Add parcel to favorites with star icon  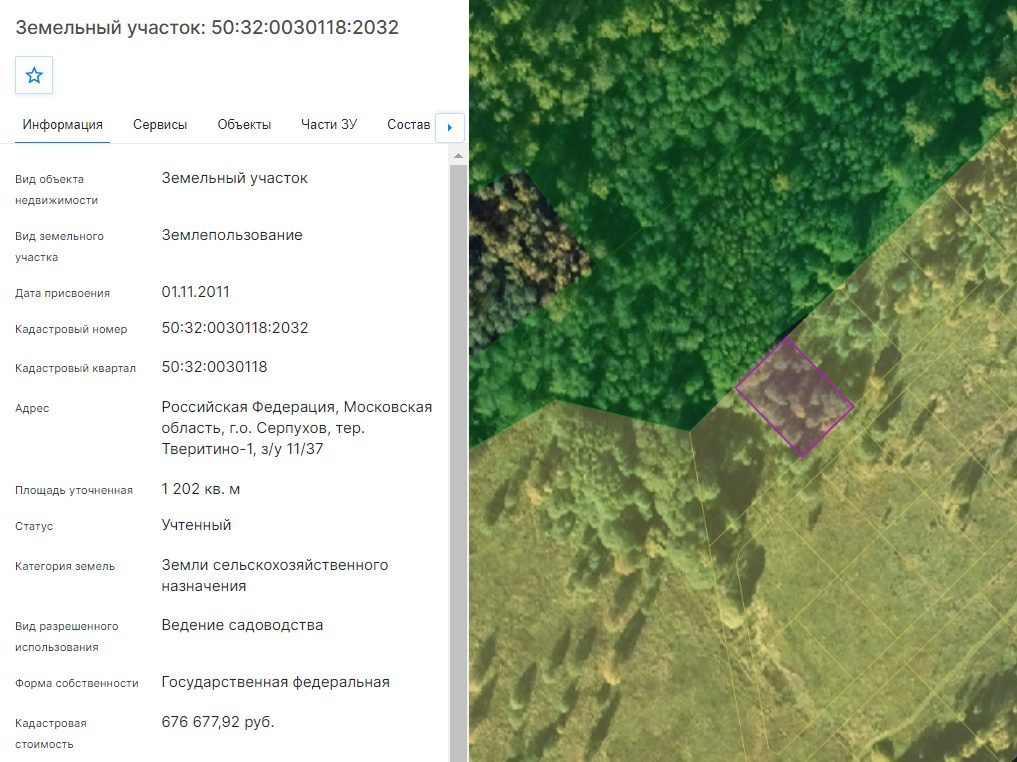[x=34, y=75]
